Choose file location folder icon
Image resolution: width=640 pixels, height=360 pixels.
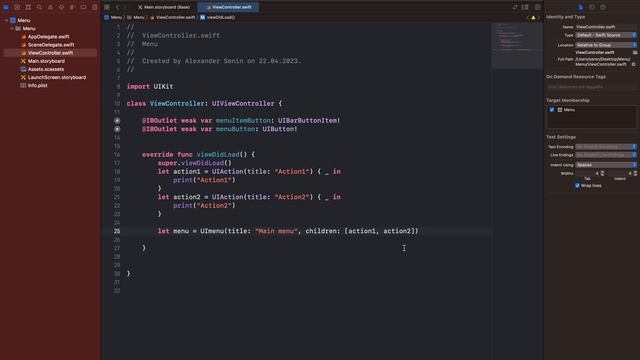[x=635, y=52]
